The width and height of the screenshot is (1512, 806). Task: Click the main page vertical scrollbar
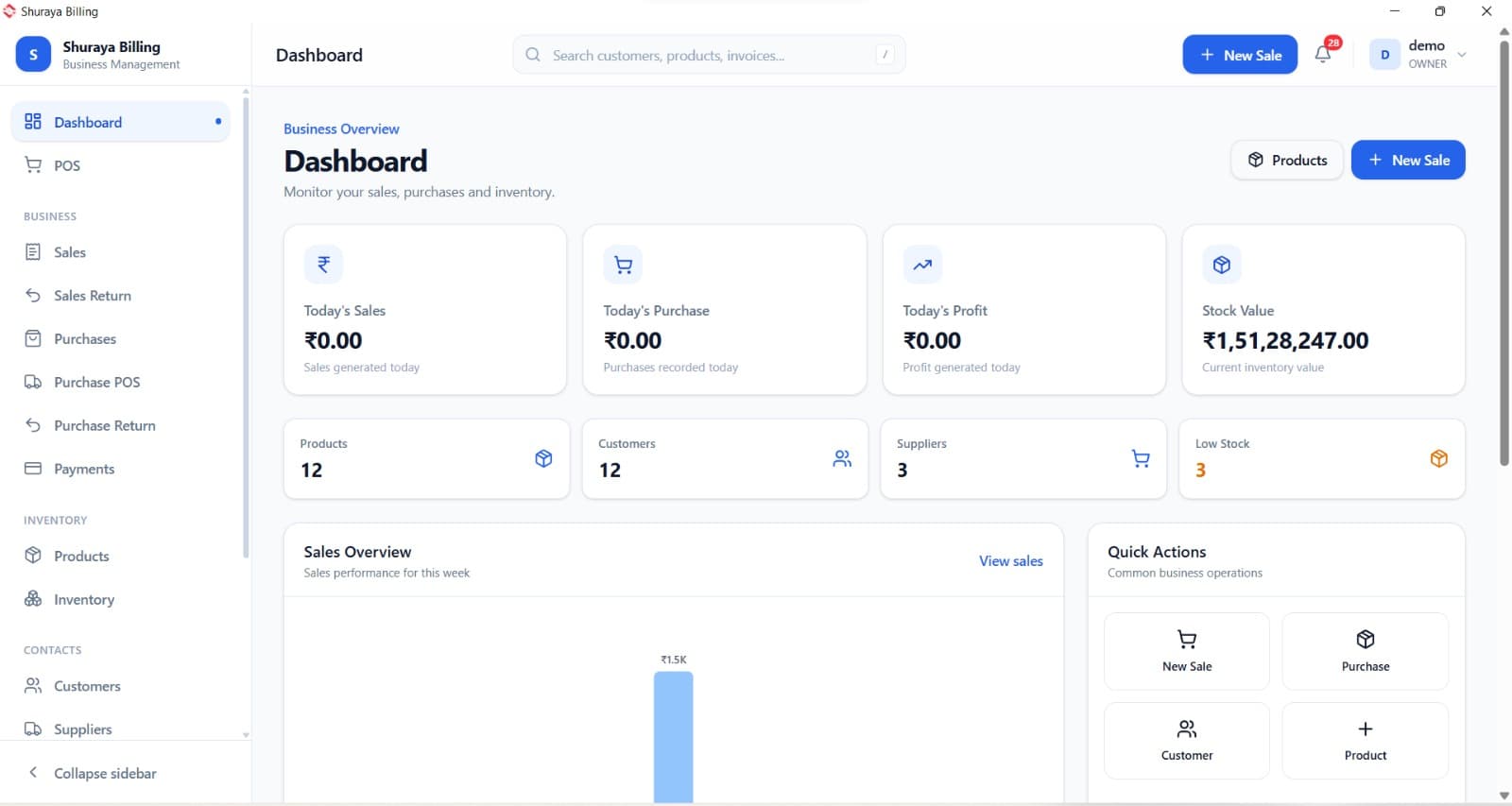click(x=1504, y=253)
